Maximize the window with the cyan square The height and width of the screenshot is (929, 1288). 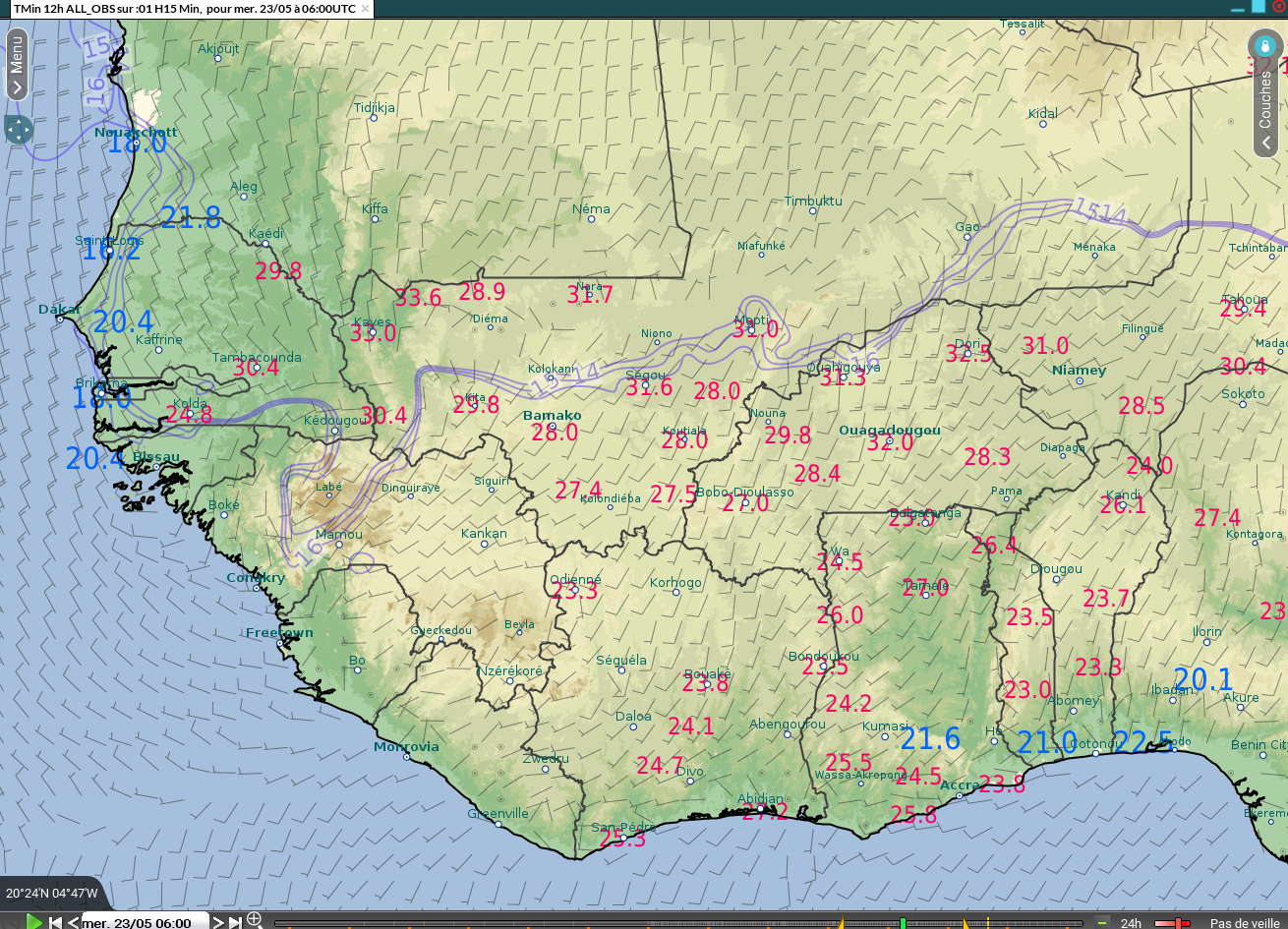tap(1259, 6)
